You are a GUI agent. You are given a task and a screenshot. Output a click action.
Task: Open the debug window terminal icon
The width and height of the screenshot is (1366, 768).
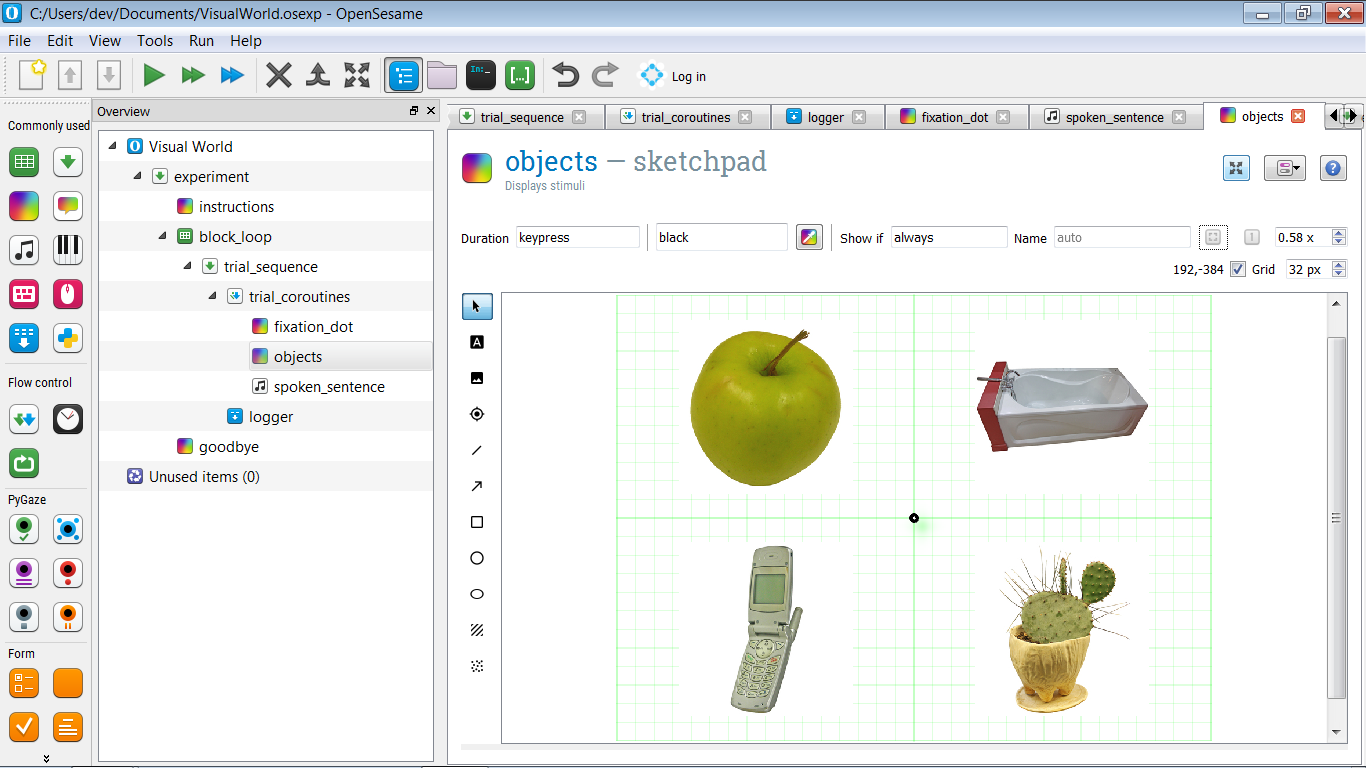pos(481,75)
